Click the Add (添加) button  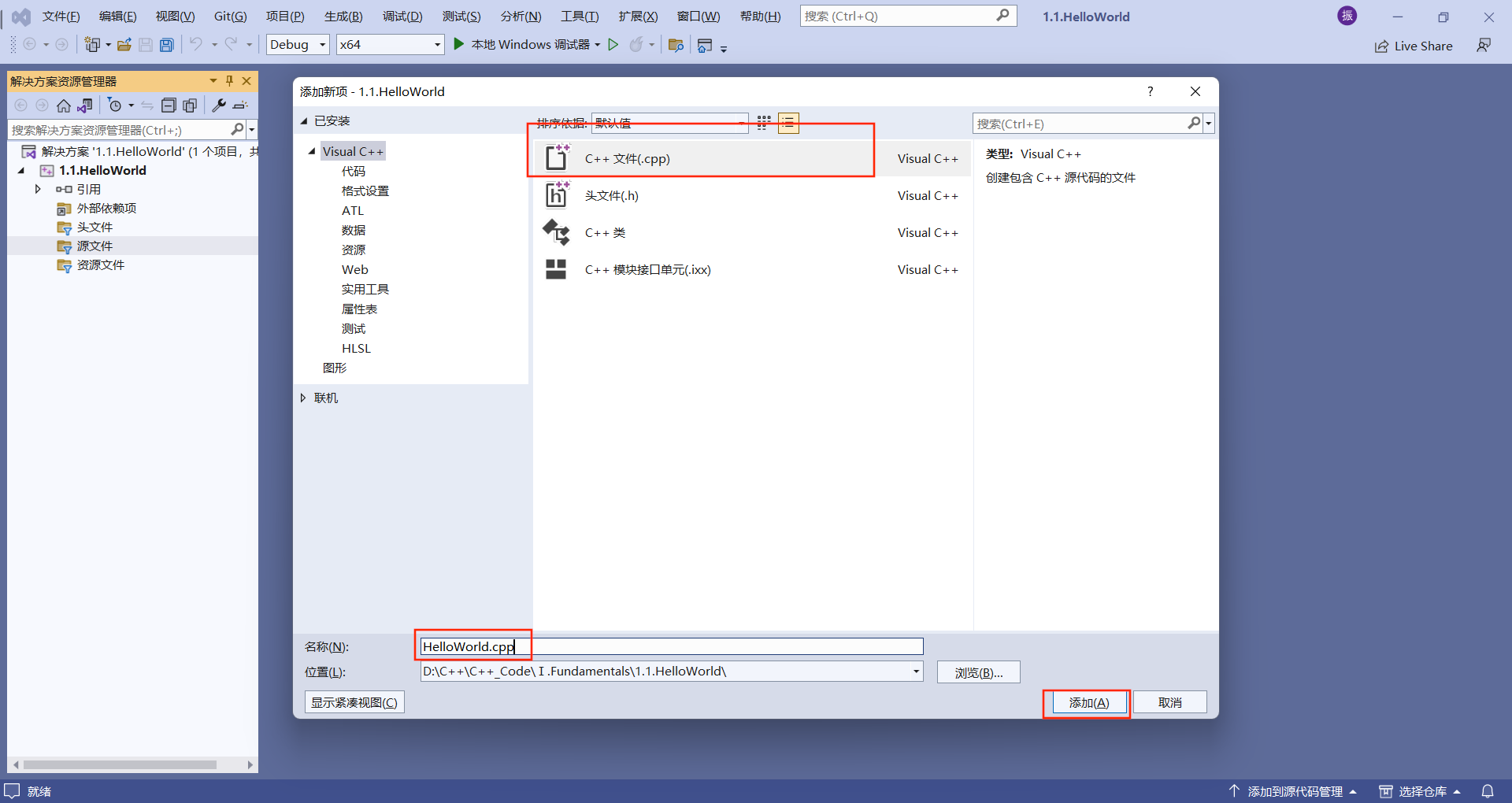pyautogui.click(x=1089, y=702)
